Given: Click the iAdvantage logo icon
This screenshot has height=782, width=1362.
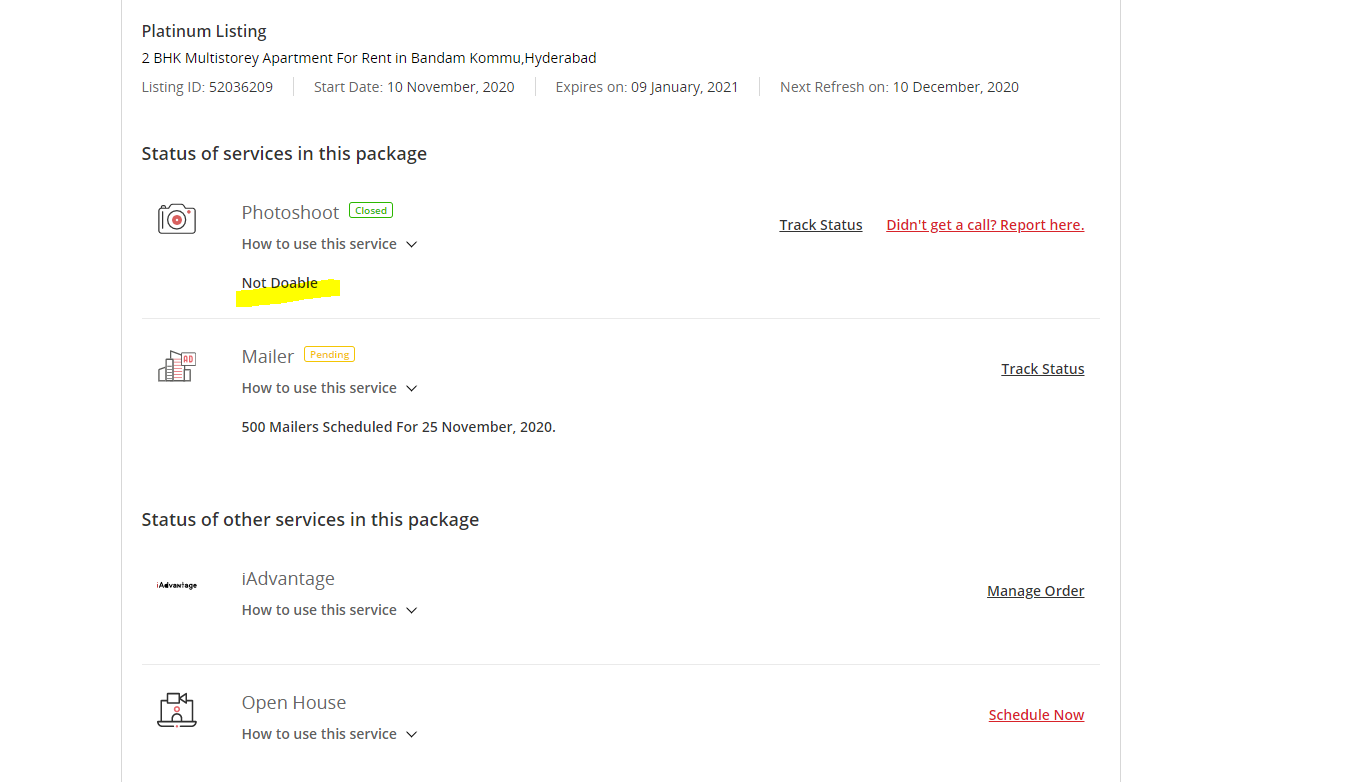Looking at the screenshot, I should point(177,585).
